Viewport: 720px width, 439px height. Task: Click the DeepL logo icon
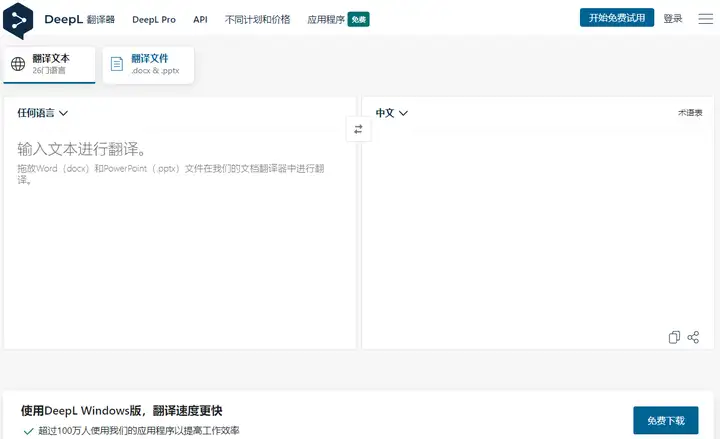coord(18,20)
